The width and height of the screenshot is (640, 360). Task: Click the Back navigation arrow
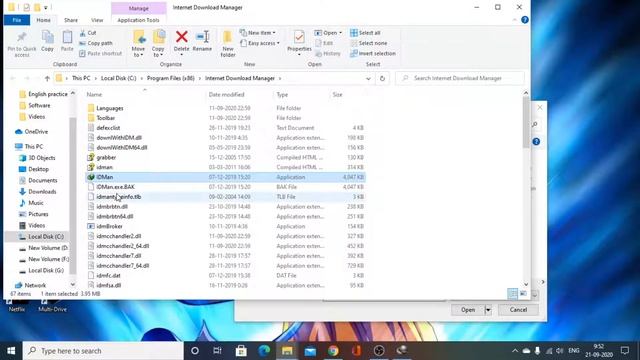click(13, 78)
